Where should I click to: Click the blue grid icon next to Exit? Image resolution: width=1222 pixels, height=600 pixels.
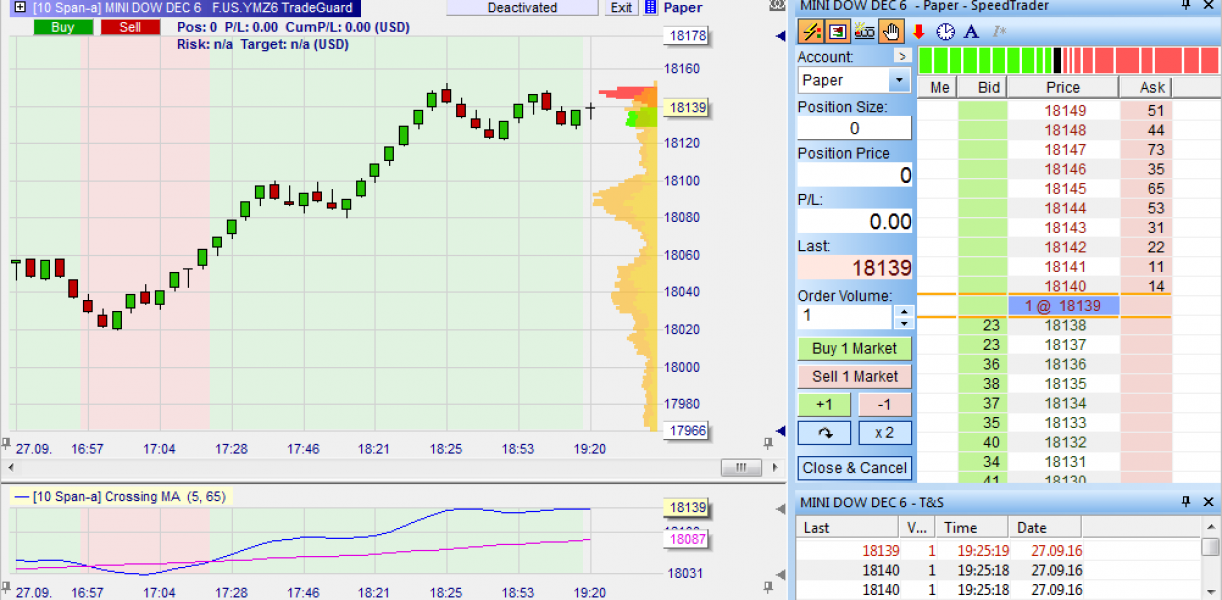[651, 7]
